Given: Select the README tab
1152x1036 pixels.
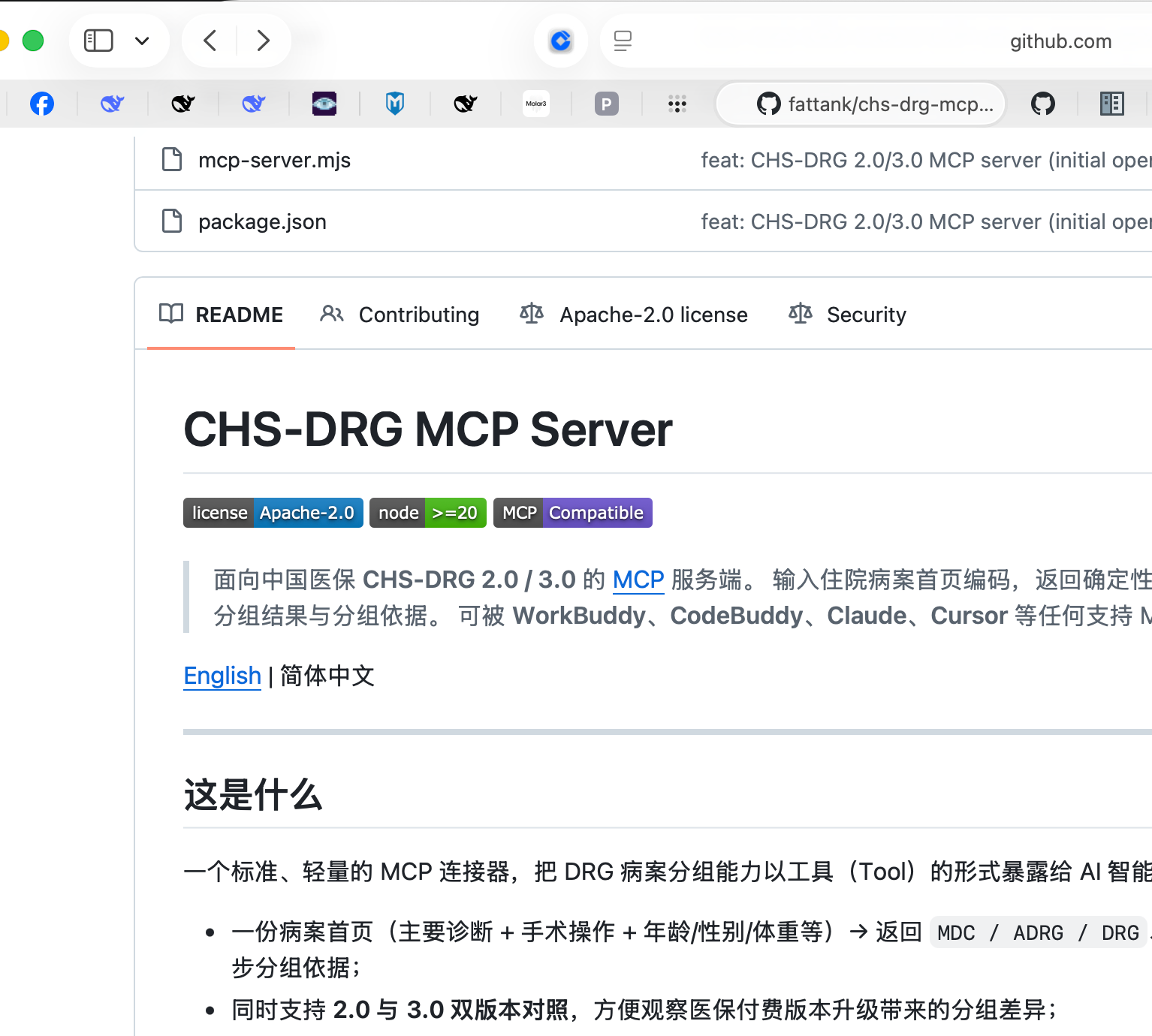Looking at the screenshot, I should point(222,315).
